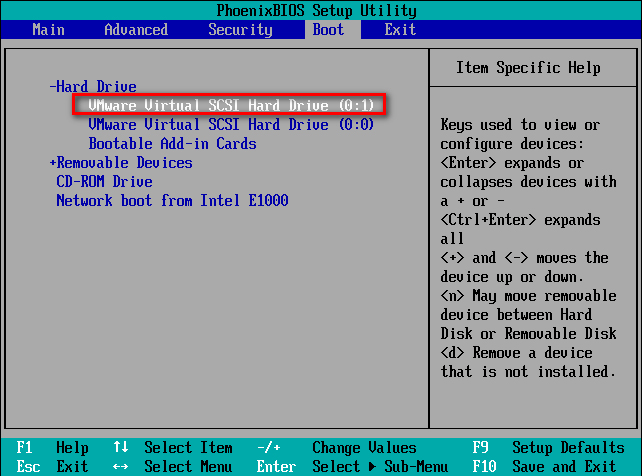The width and height of the screenshot is (642, 476).
Task: Go to the Exit tab
Action: pyautogui.click(x=400, y=29)
